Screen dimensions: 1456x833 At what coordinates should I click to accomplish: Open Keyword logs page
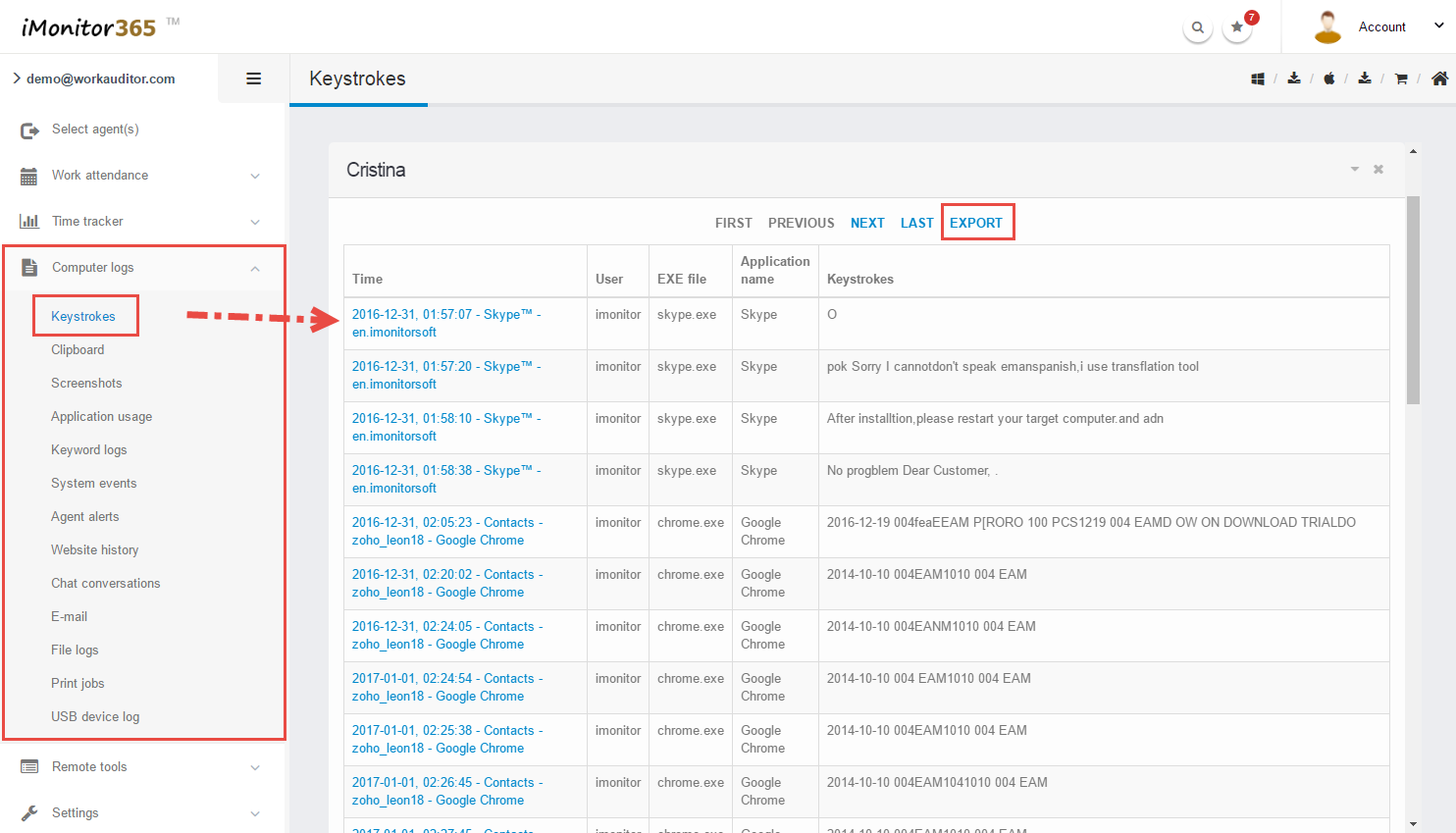(x=88, y=450)
